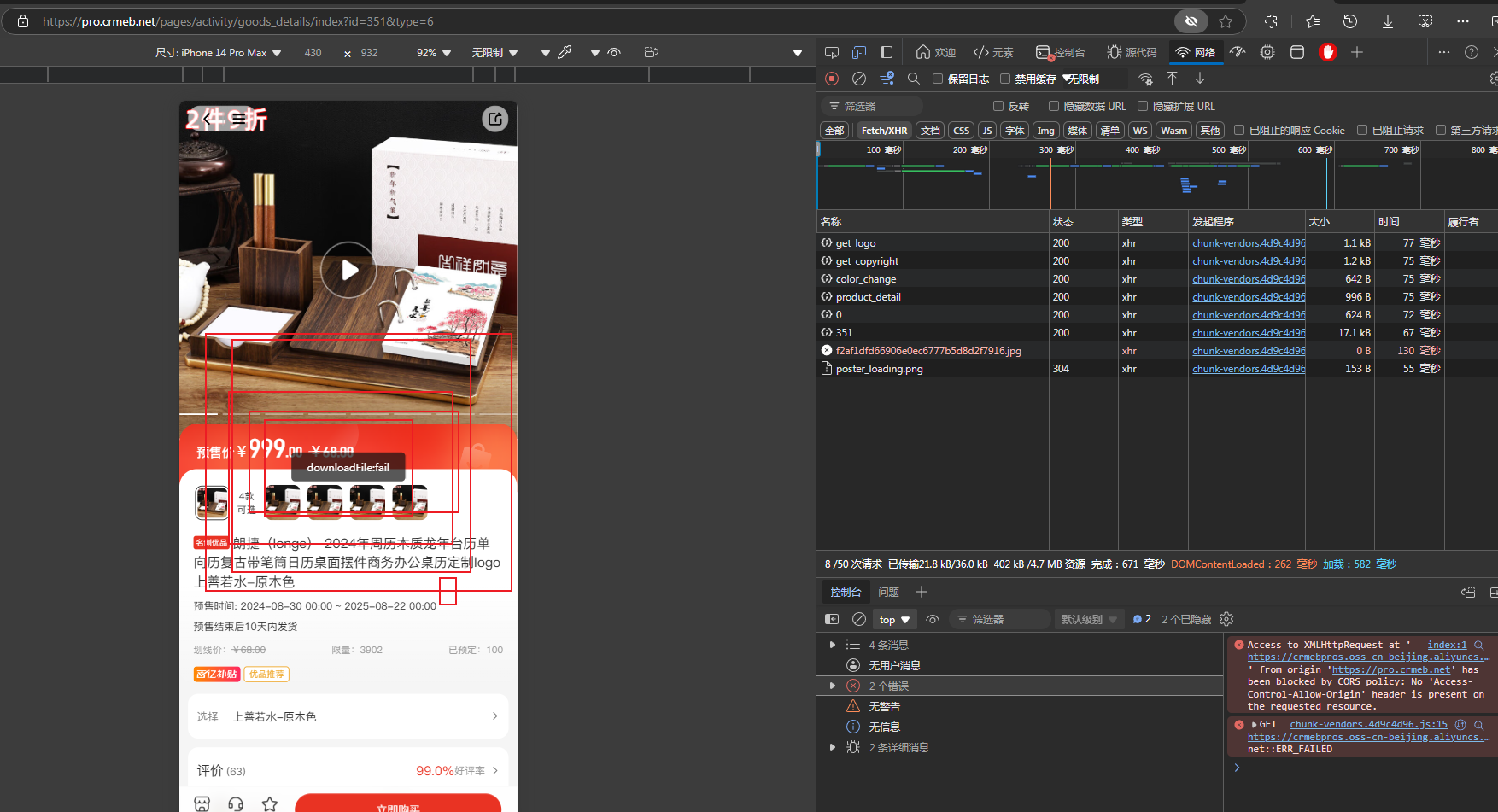1498x812 pixels.
Task: Add new DevTools tab with plus
Action: coord(1357,52)
